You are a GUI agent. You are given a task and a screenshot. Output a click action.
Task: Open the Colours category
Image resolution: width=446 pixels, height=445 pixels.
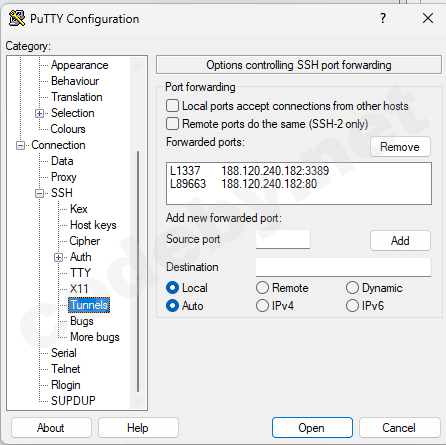coord(68,129)
